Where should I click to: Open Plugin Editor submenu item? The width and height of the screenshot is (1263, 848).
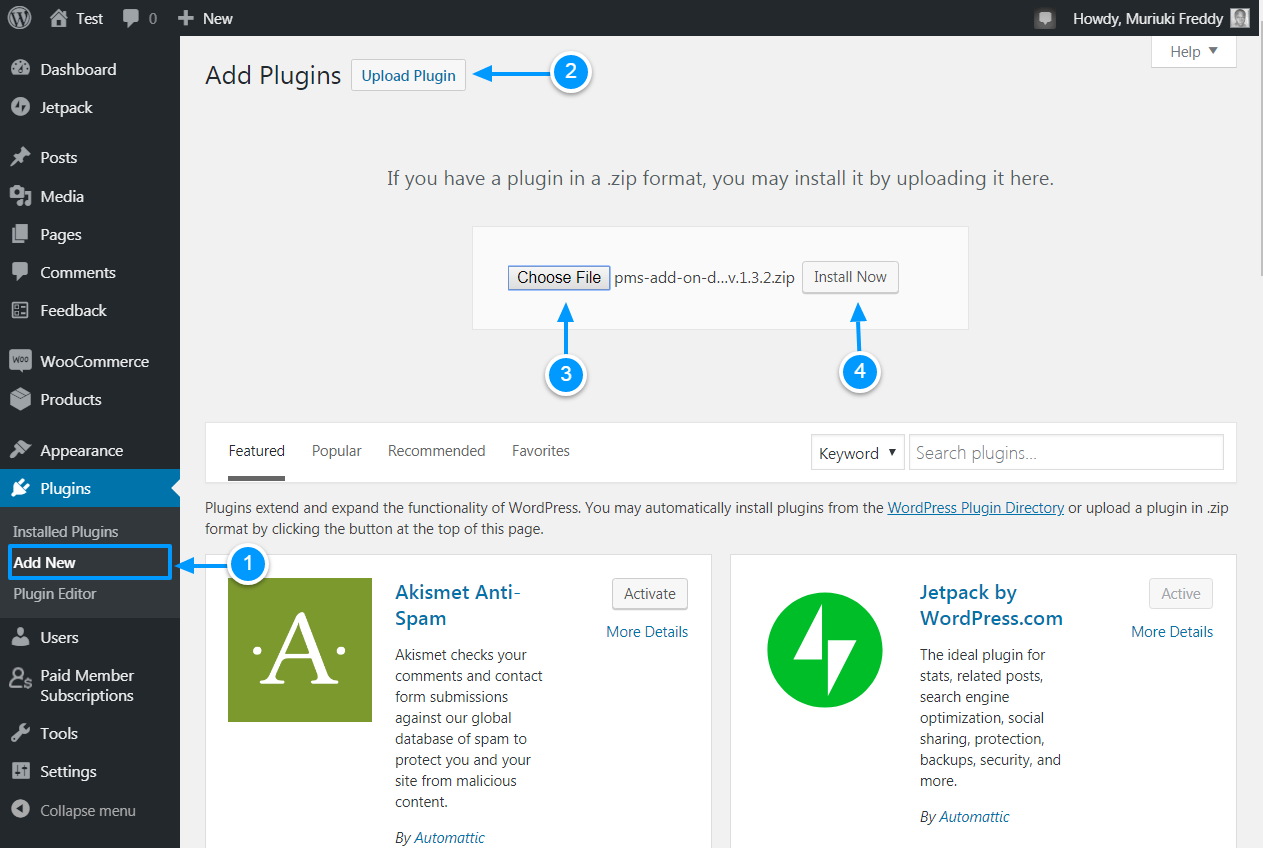click(55, 593)
